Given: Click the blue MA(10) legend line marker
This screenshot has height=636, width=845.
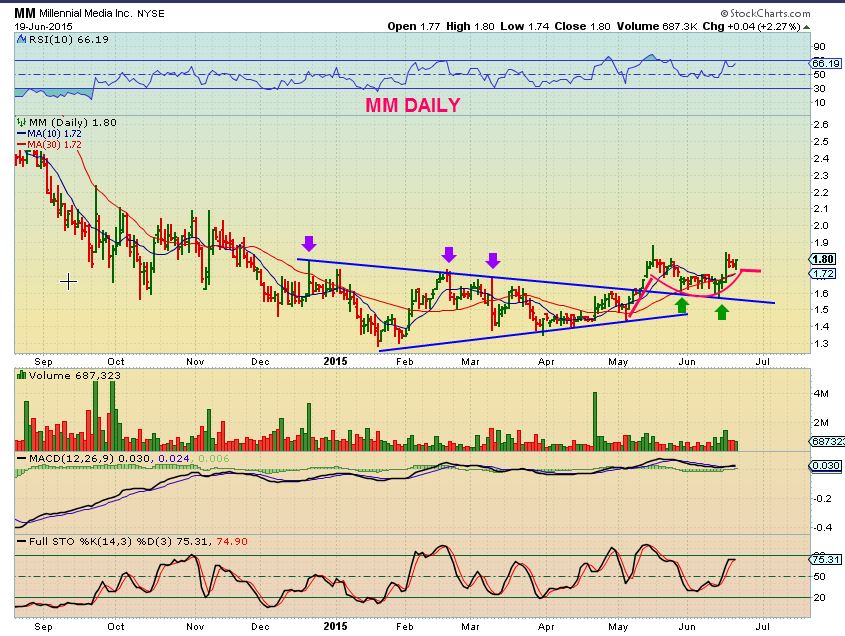Looking at the screenshot, I should coord(22,134).
